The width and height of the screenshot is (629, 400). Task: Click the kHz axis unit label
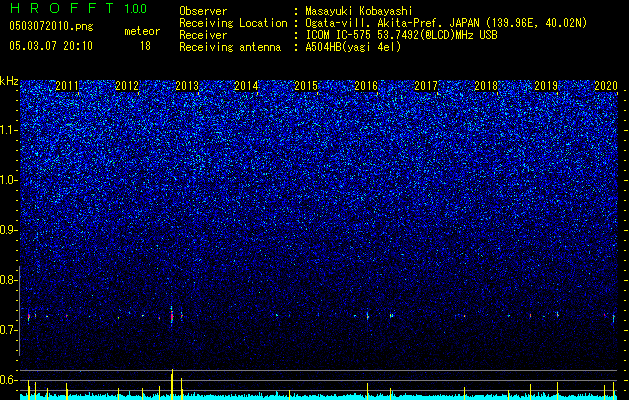click(x=9, y=81)
